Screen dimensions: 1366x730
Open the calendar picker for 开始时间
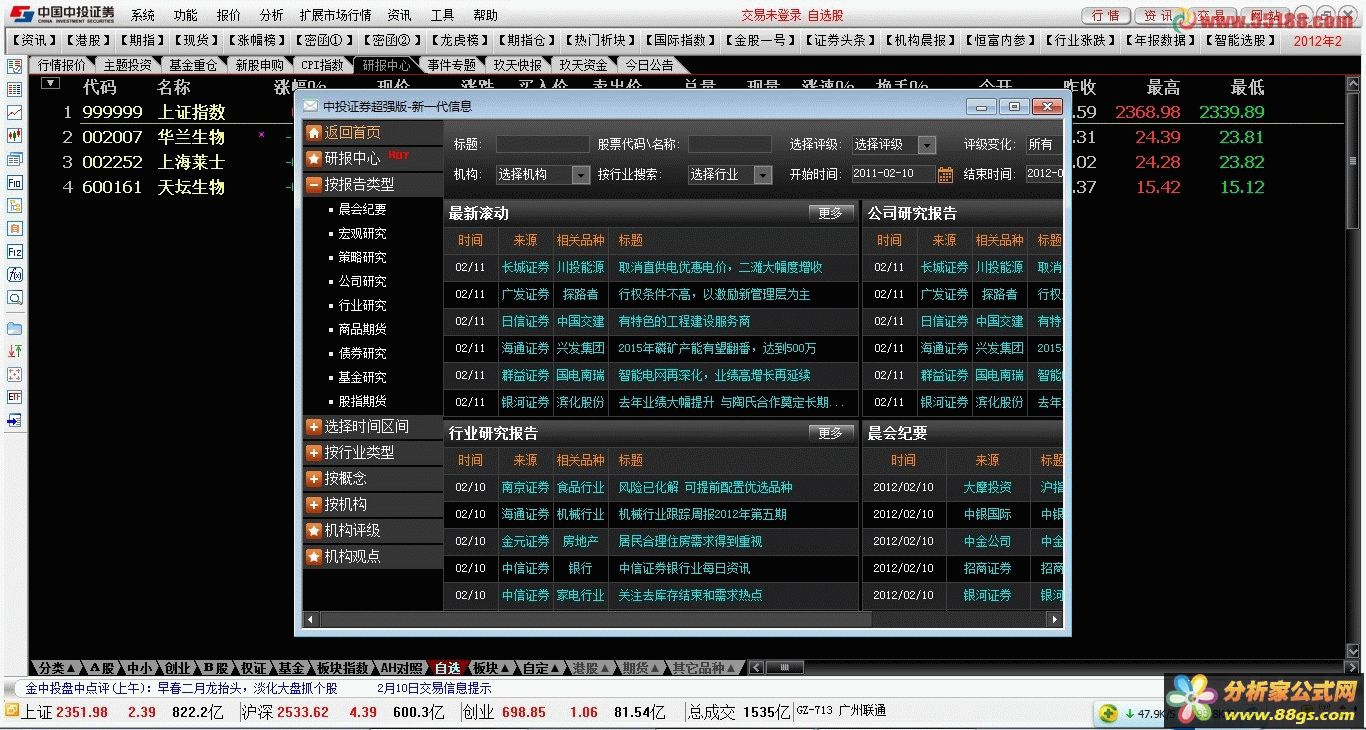coord(945,174)
